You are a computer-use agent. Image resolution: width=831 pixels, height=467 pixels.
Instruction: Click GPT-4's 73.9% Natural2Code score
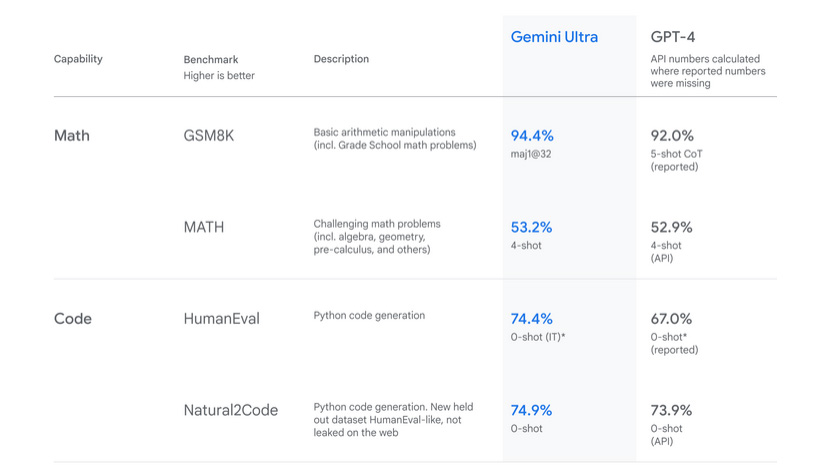[x=672, y=410]
